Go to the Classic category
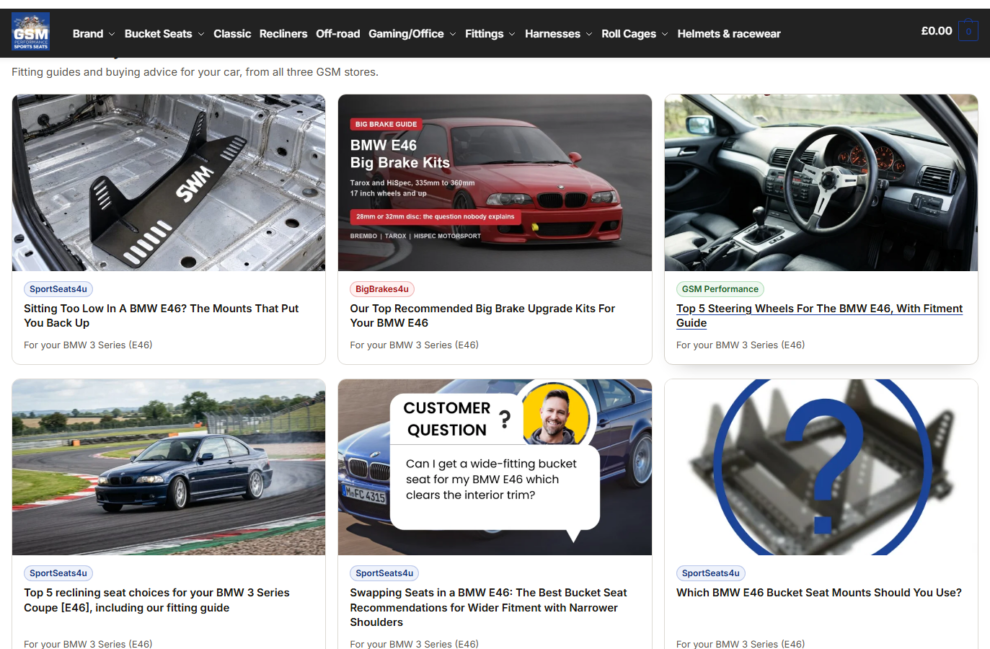Image resolution: width=990 pixels, height=649 pixels. (232, 34)
